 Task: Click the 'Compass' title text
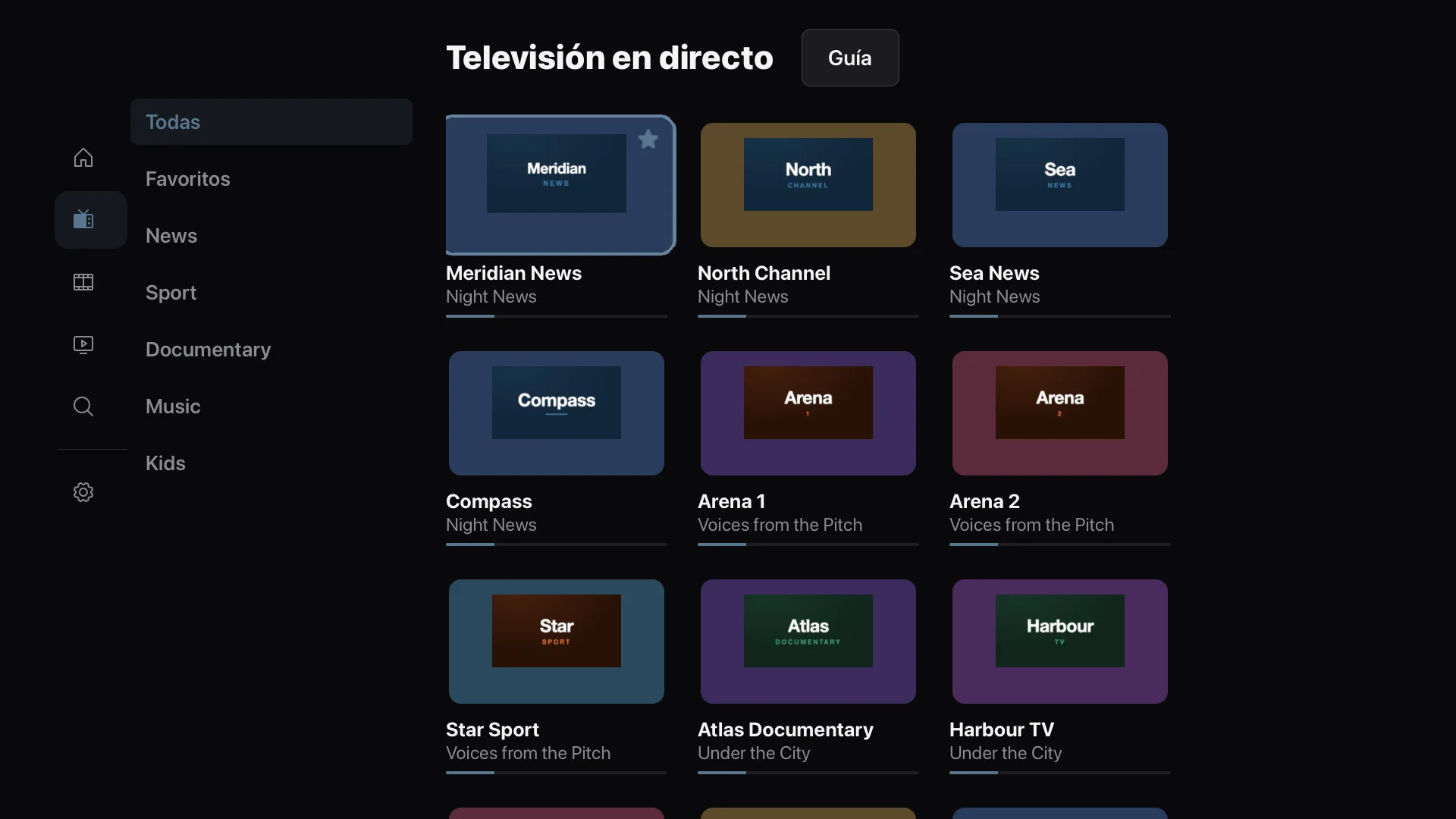tap(489, 501)
